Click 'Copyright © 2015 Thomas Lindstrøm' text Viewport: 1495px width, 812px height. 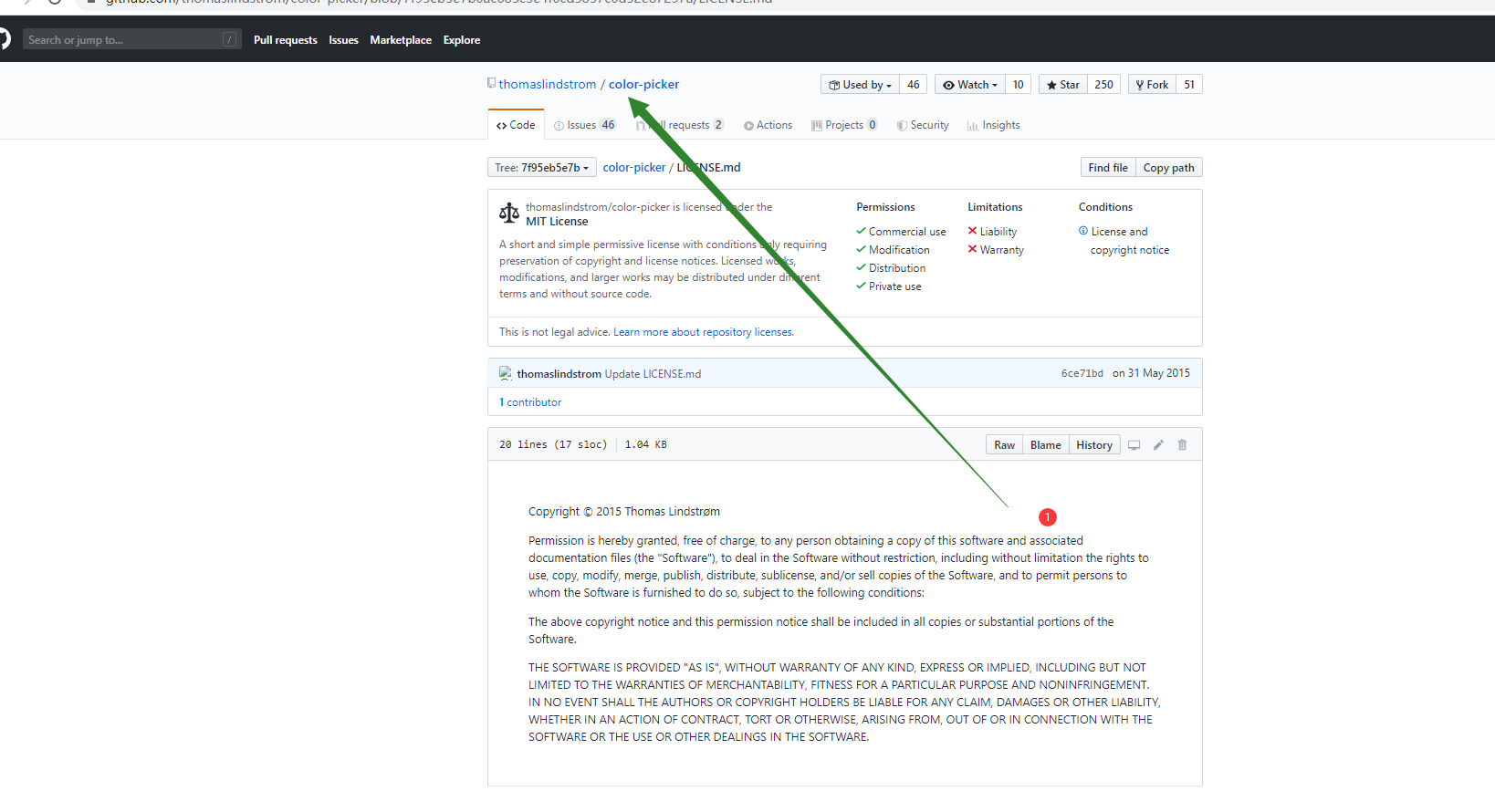624,512
